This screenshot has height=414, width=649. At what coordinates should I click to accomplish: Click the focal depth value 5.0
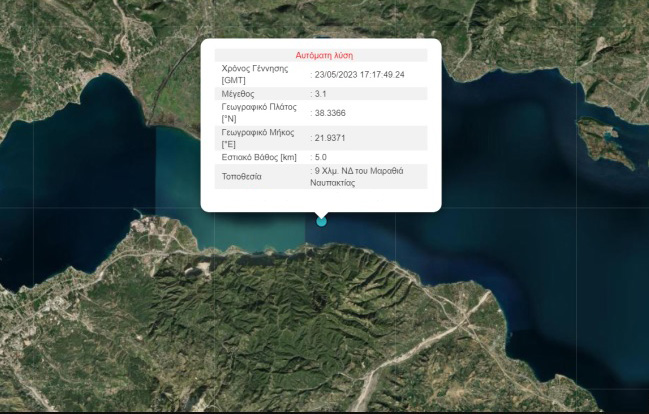(321, 157)
